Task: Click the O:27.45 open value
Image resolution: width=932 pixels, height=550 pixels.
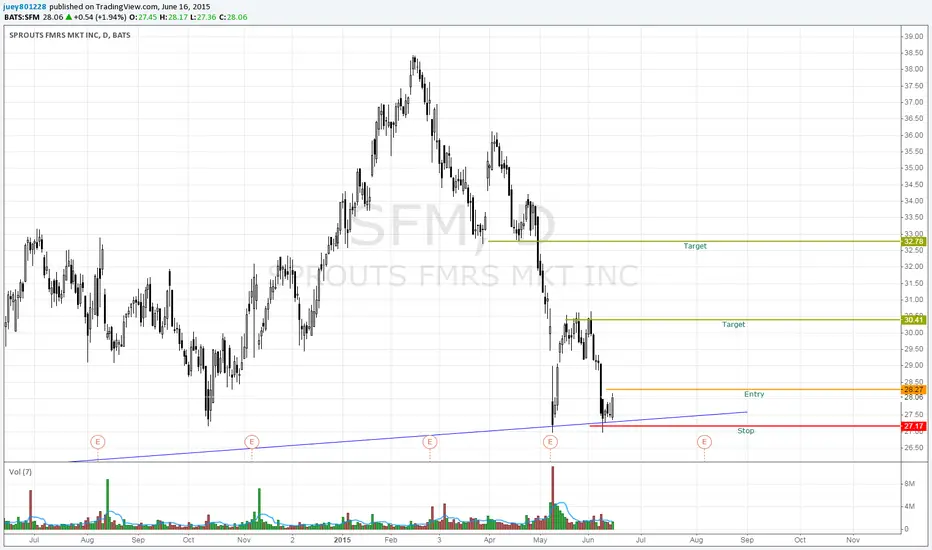Action: (143, 17)
